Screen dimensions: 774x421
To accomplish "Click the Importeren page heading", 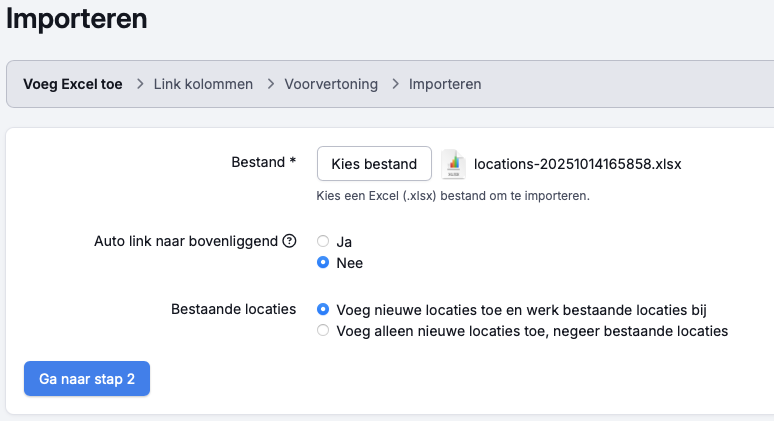I will coord(76,18).
